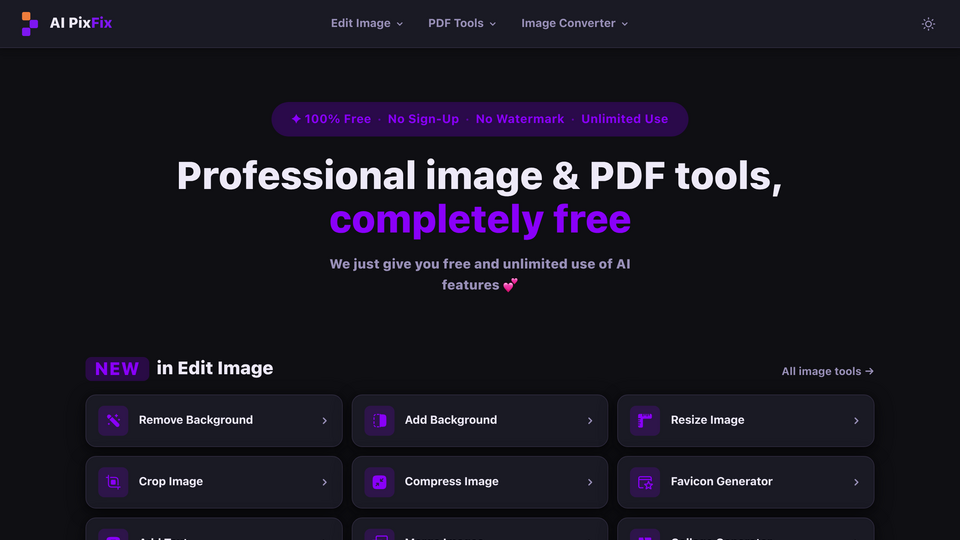
Task: Click the Remove Background icon
Action: pyautogui.click(x=113, y=421)
